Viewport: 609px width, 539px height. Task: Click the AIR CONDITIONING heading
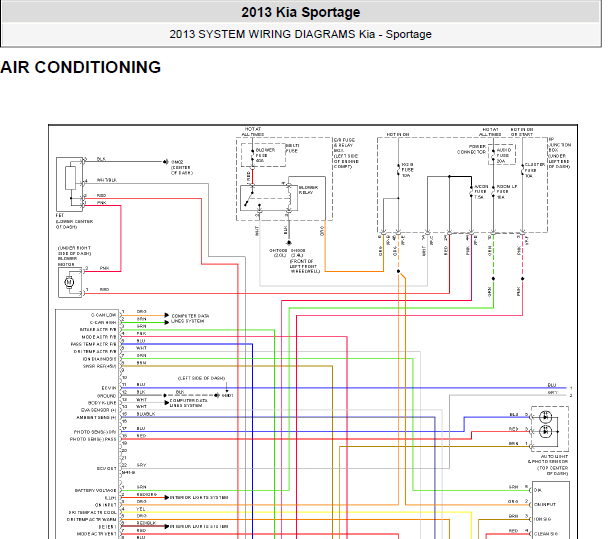click(x=80, y=67)
